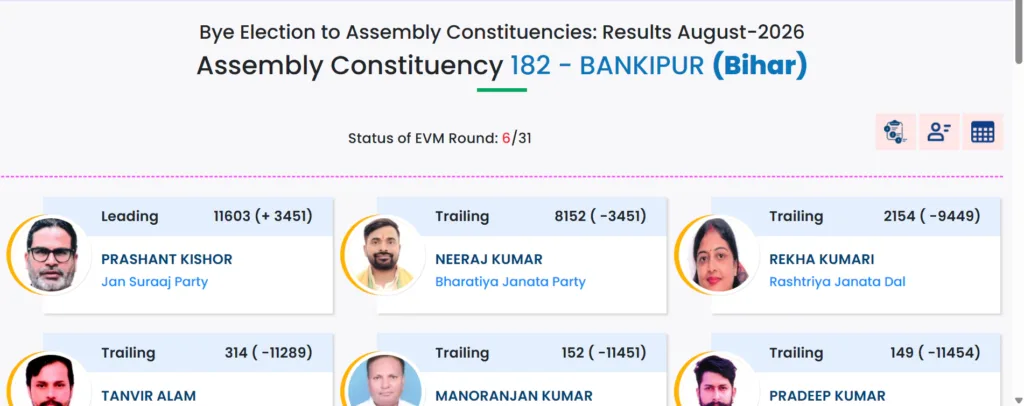Click Manoranjan Kumar's candidate photo
Image resolution: width=1024 pixels, height=406 pixels.
(x=385, y=380)
